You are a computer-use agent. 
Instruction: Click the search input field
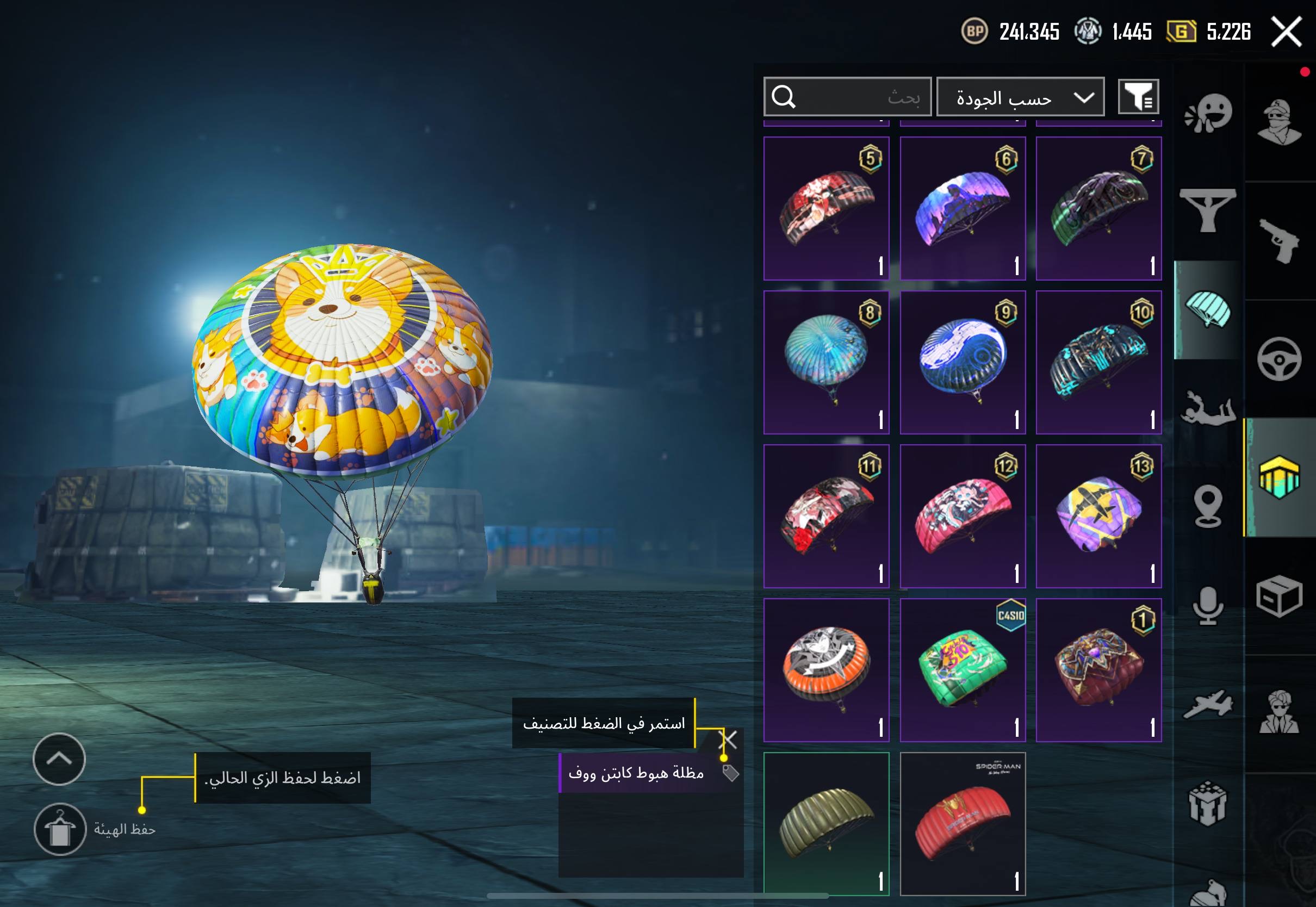click(847, 97)
